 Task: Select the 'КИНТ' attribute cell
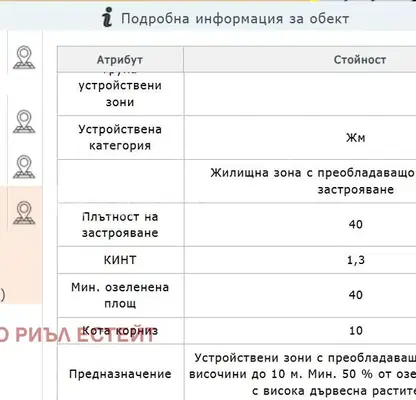(120, 260)
